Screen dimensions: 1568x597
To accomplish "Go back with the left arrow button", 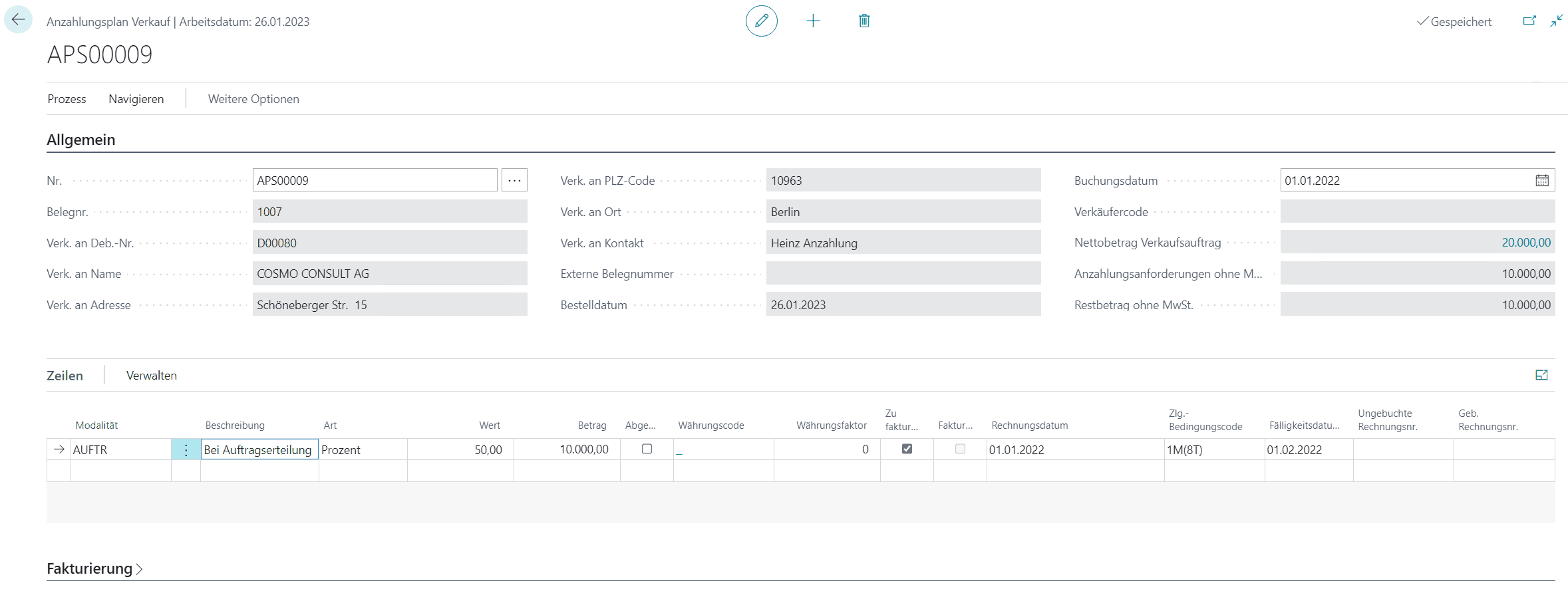I will [18, 20].
